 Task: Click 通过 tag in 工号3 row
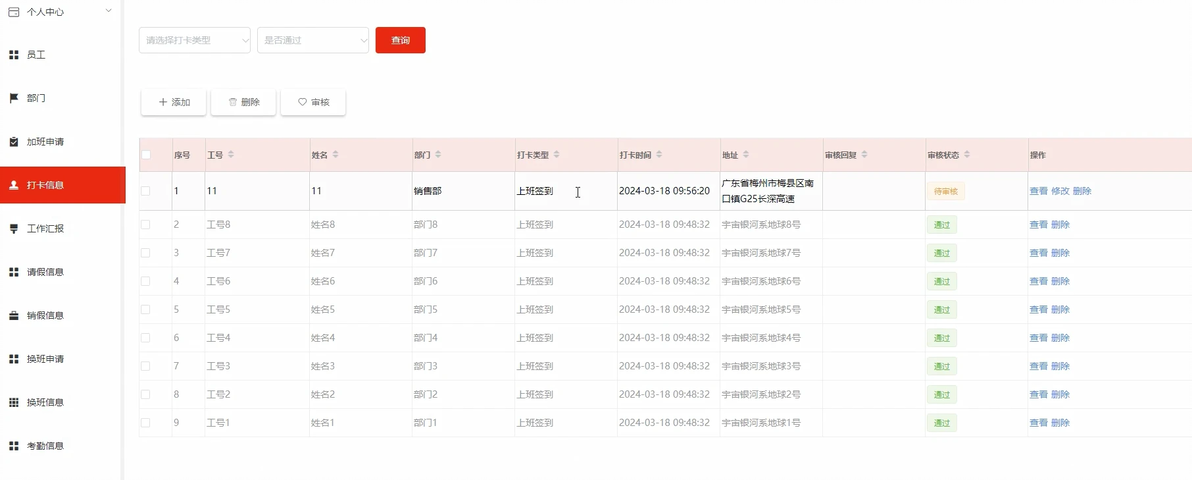click(941, 366)
